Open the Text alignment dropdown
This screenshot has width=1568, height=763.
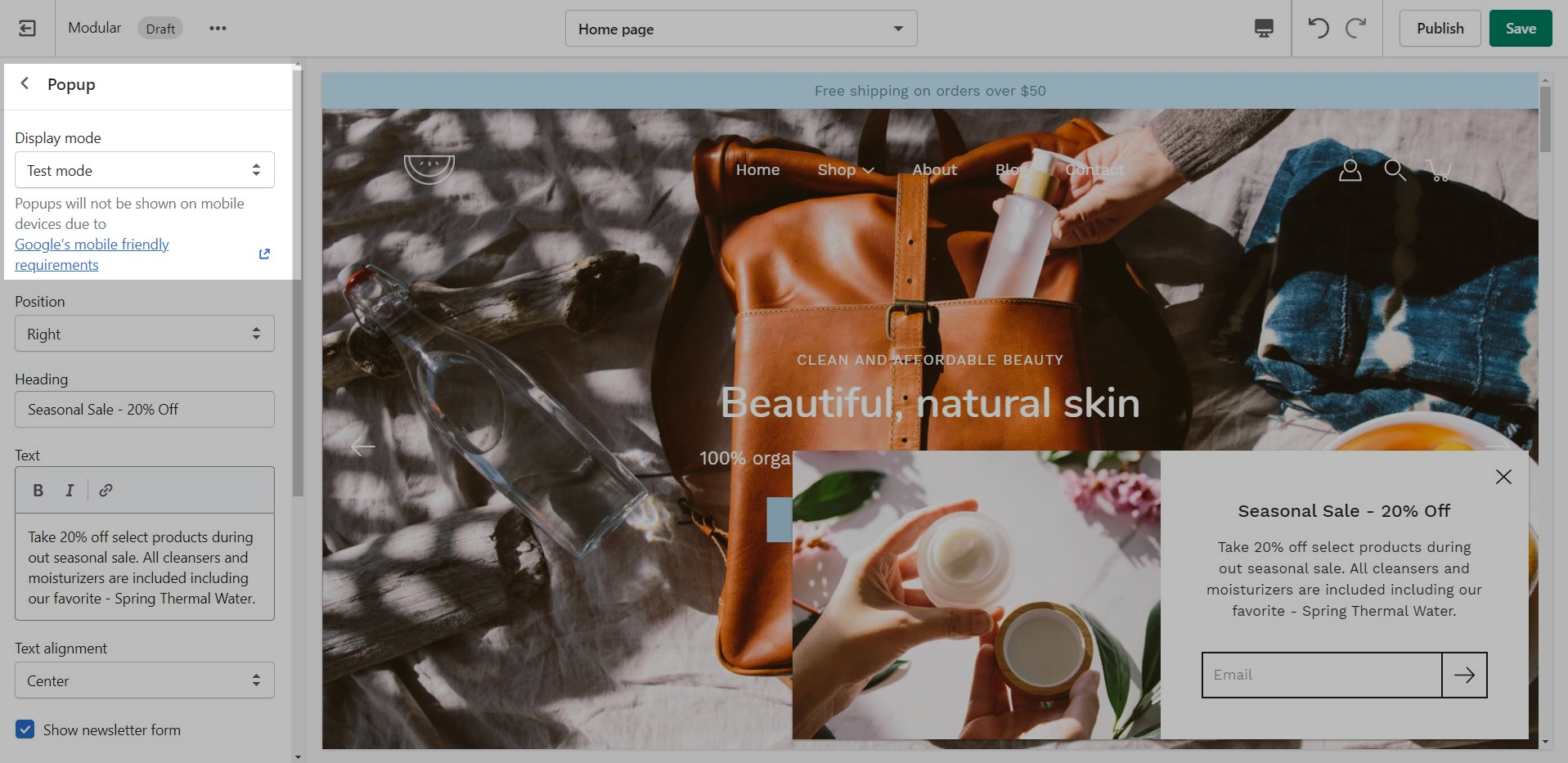click(145, 680)
